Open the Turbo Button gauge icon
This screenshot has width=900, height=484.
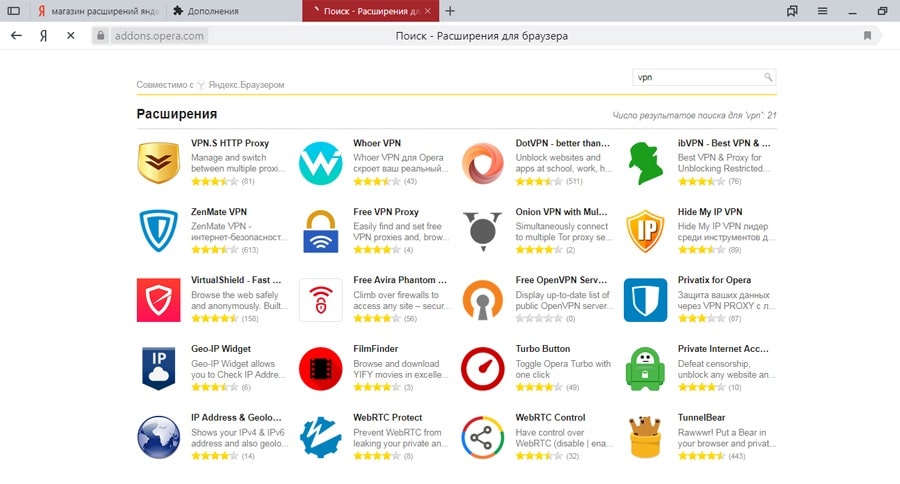(x=483, y=369)
